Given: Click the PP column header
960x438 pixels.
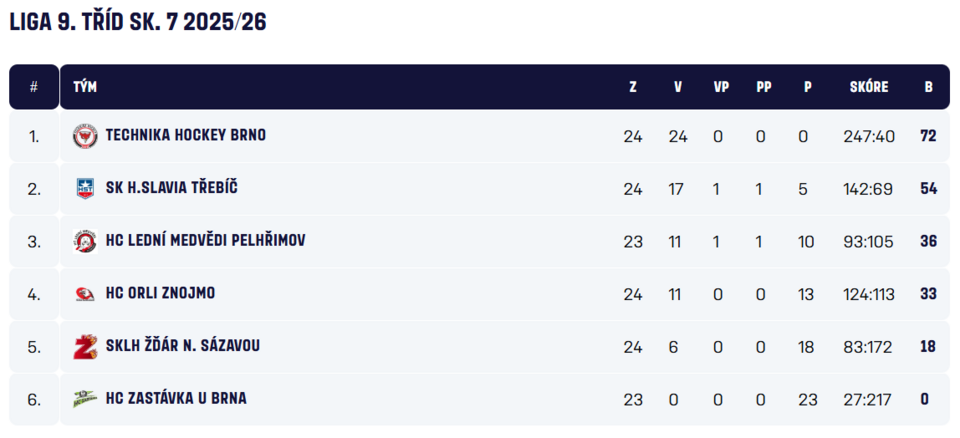Looking at the screenshot, I should coord(764,87).
